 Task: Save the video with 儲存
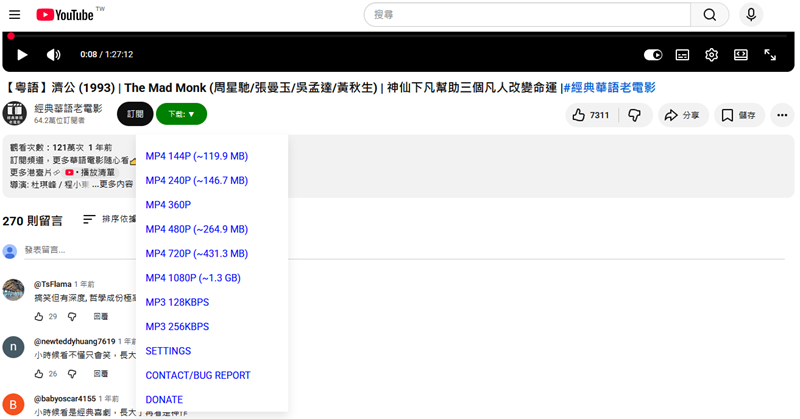pyautogui.click(x=739, y=115)
